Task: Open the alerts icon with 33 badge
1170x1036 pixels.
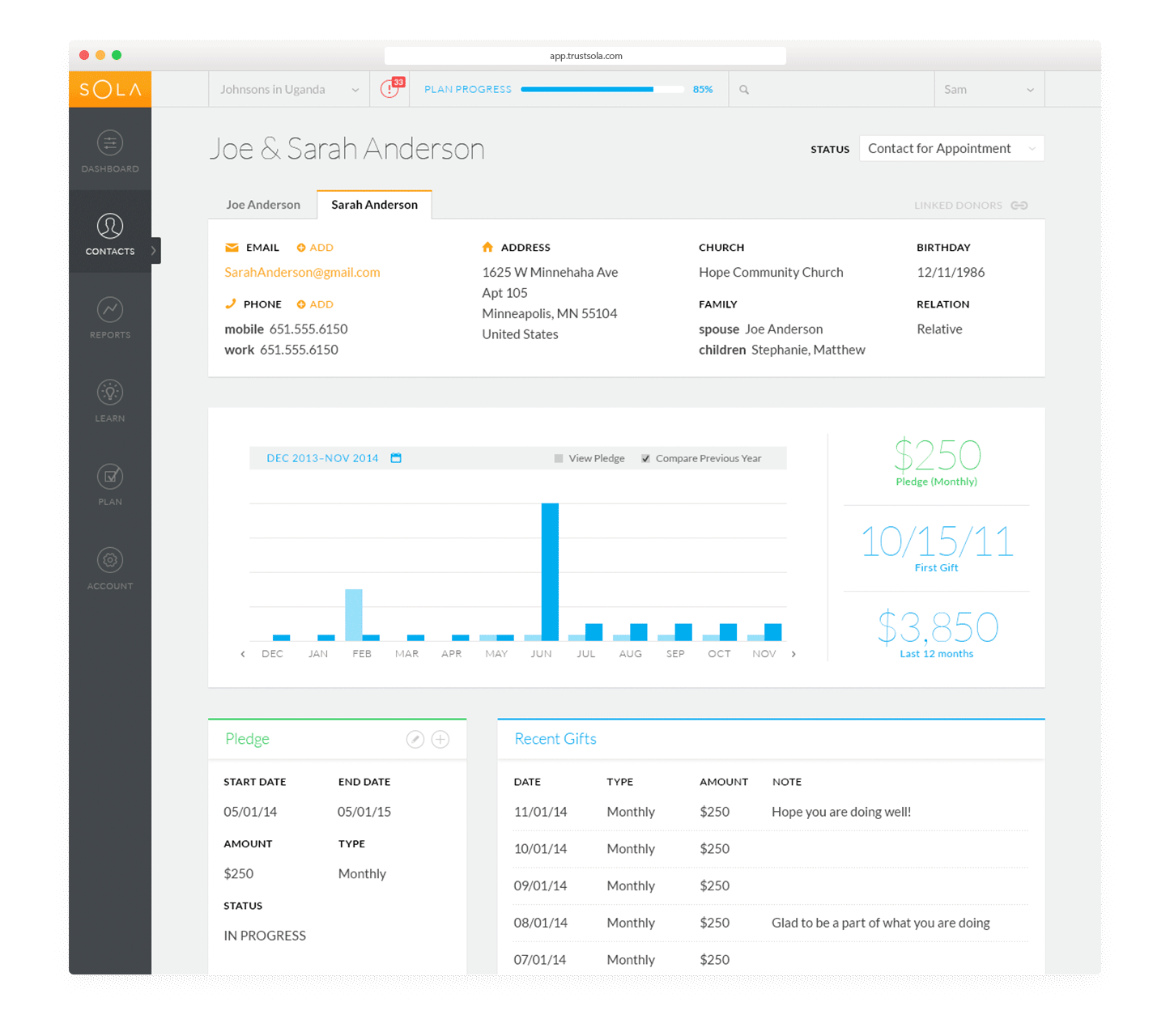Action: (x=391, y=88)
